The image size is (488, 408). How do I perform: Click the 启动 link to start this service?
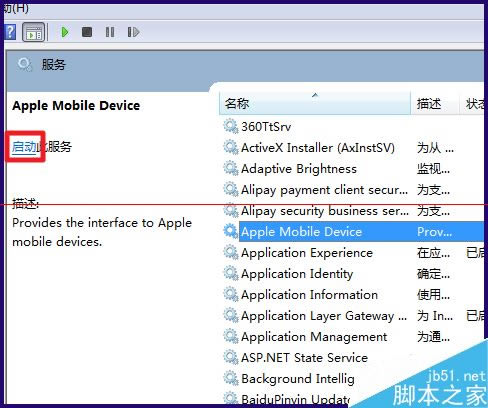pyautogui.click(x=24, y=147)
